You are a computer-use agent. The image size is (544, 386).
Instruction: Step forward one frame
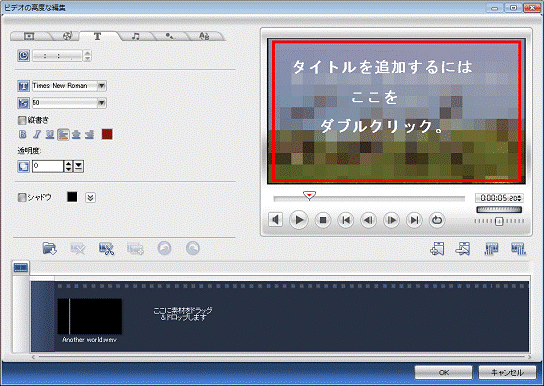[391, 220]
